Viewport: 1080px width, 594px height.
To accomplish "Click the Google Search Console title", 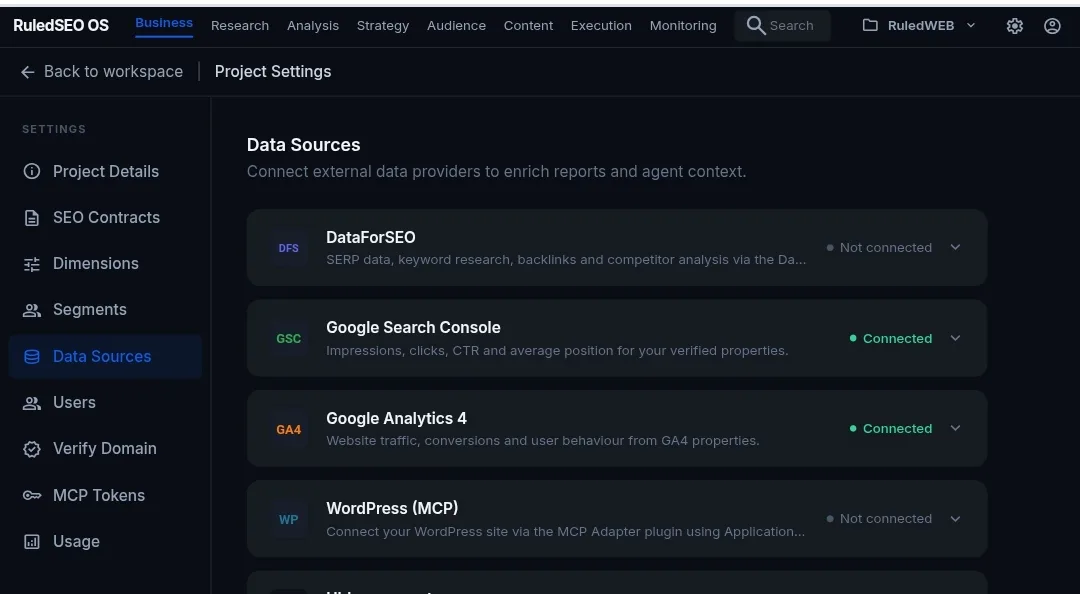I will 413,328.
